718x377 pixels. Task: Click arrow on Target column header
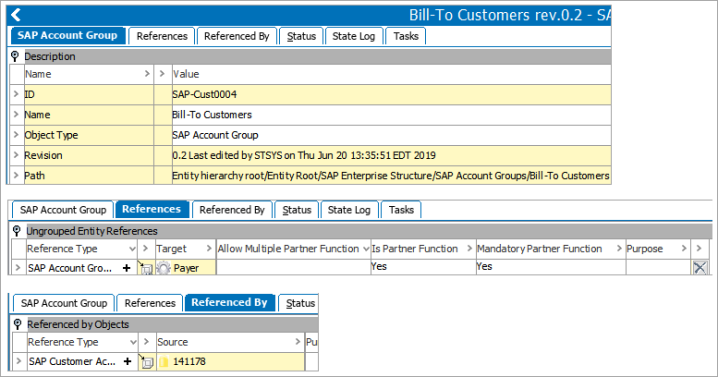point(209,248)
